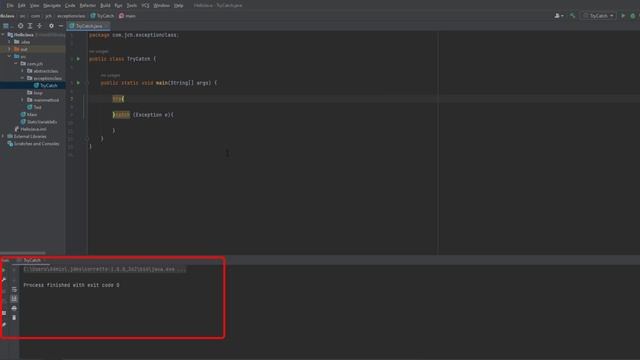Image resolution: width=640 pixels, height=360 pixels.
Task: Click the Debug bug icon in toolbar
Action: [633, 16]
